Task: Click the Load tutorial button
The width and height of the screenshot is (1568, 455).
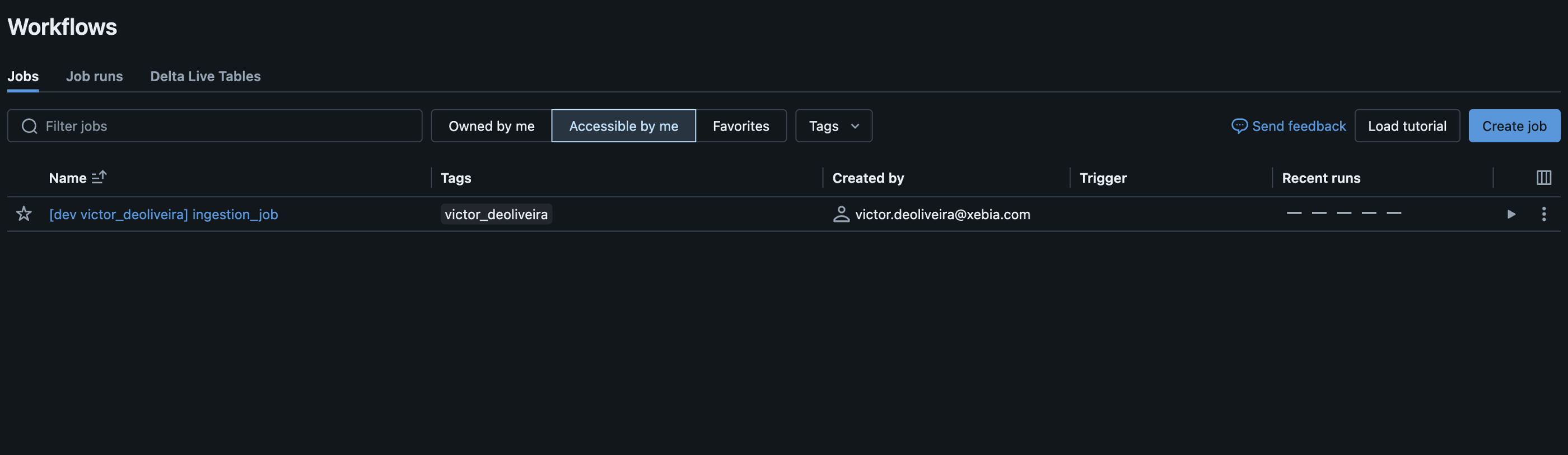Action: (x=1407, y=126)
